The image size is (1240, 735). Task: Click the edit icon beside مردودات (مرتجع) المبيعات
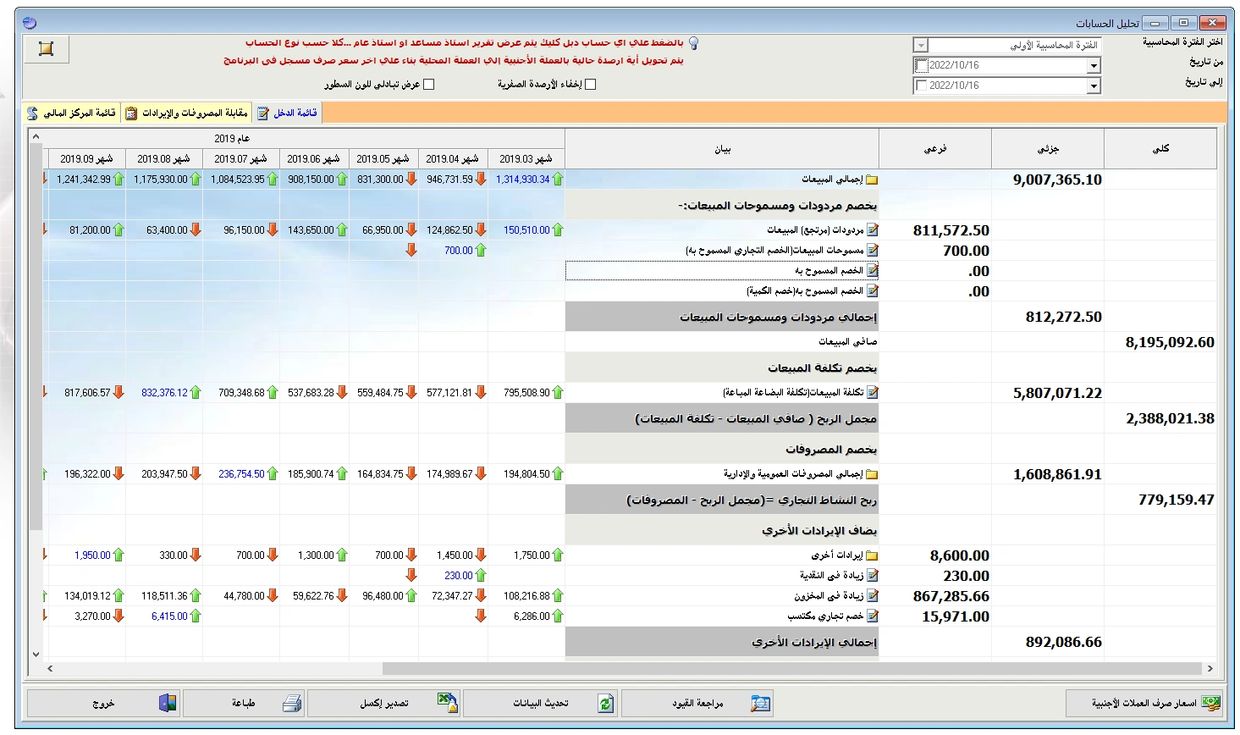pos(871,230)
